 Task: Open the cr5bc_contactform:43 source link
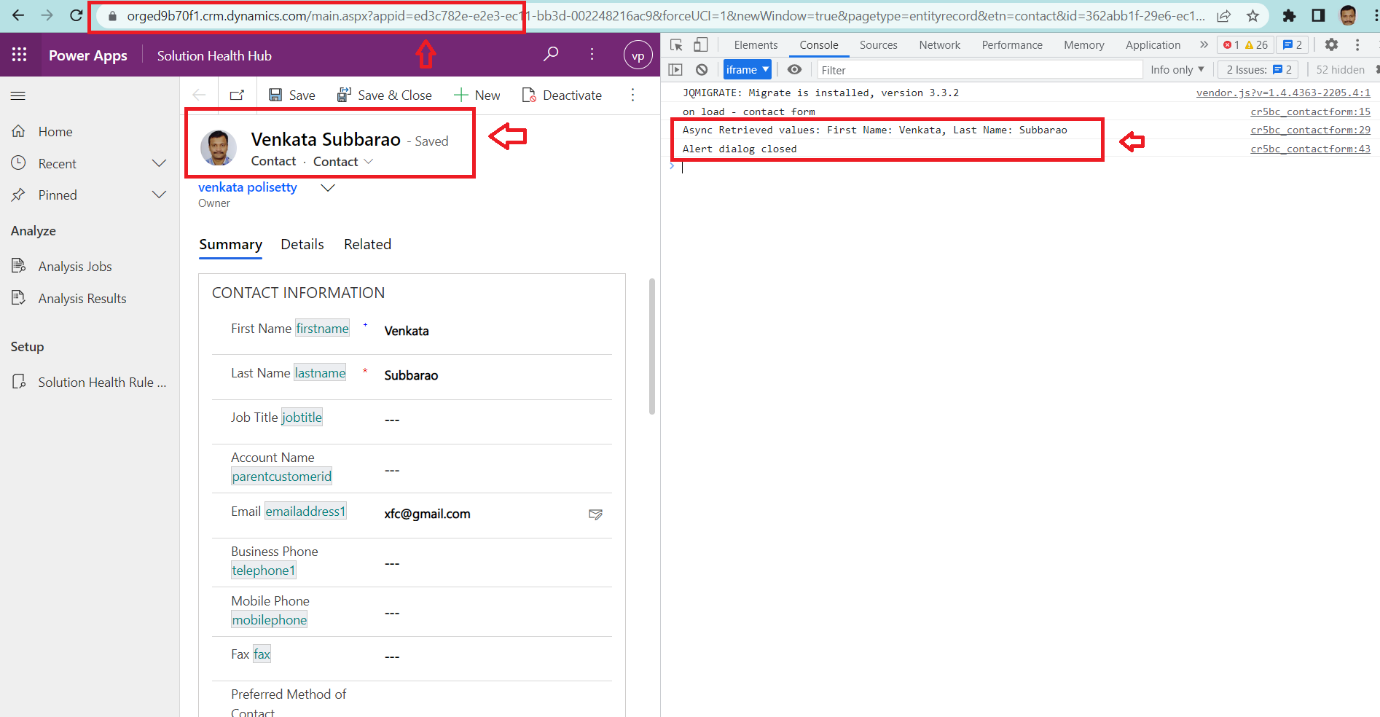tap(1310, 148)
